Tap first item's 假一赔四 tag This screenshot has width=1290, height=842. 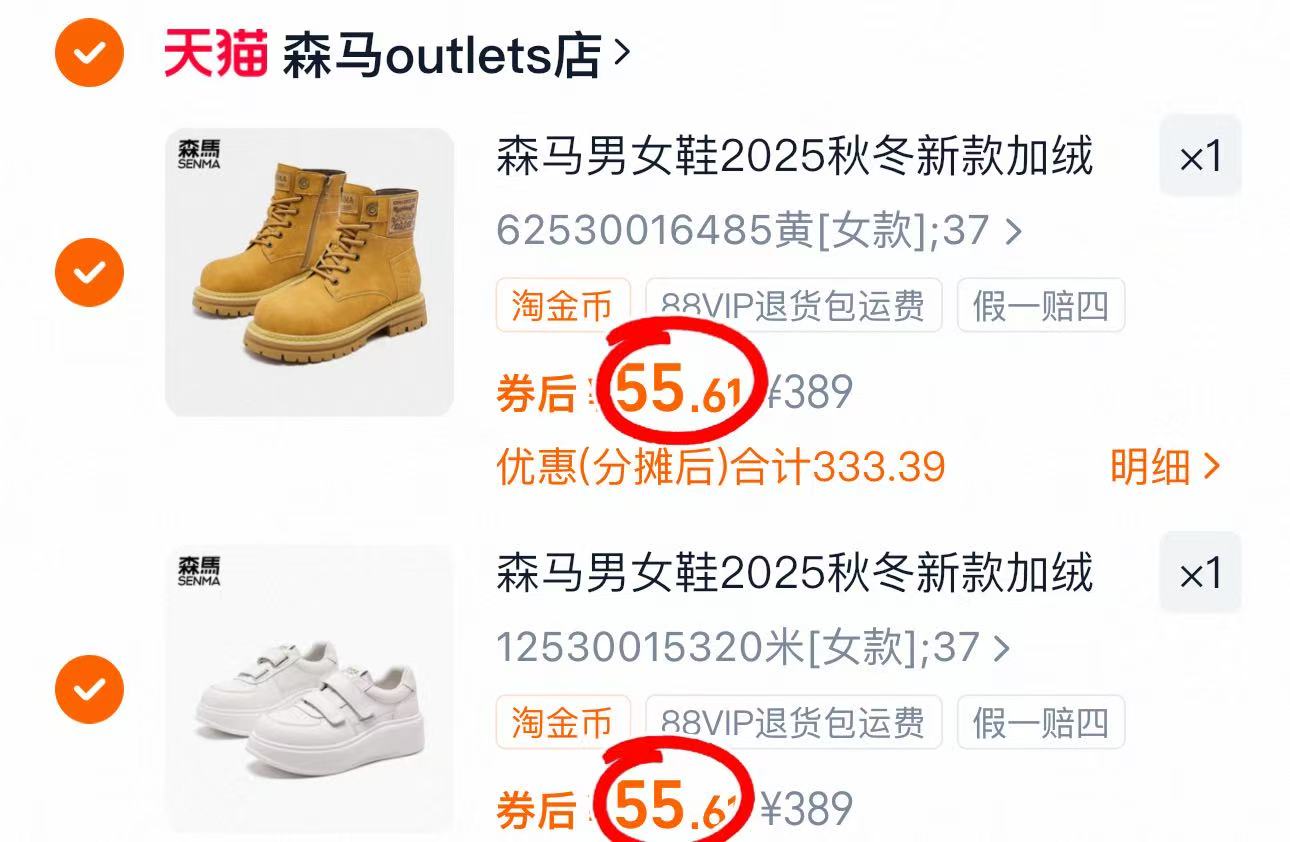(1041, 305)
